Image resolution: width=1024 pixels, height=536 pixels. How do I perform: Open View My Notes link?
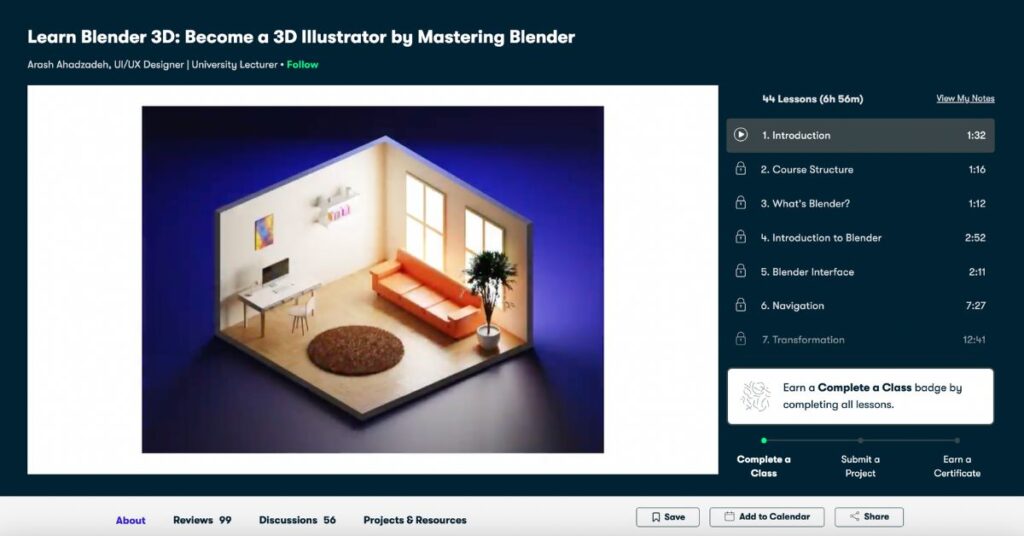pos(965,99)
